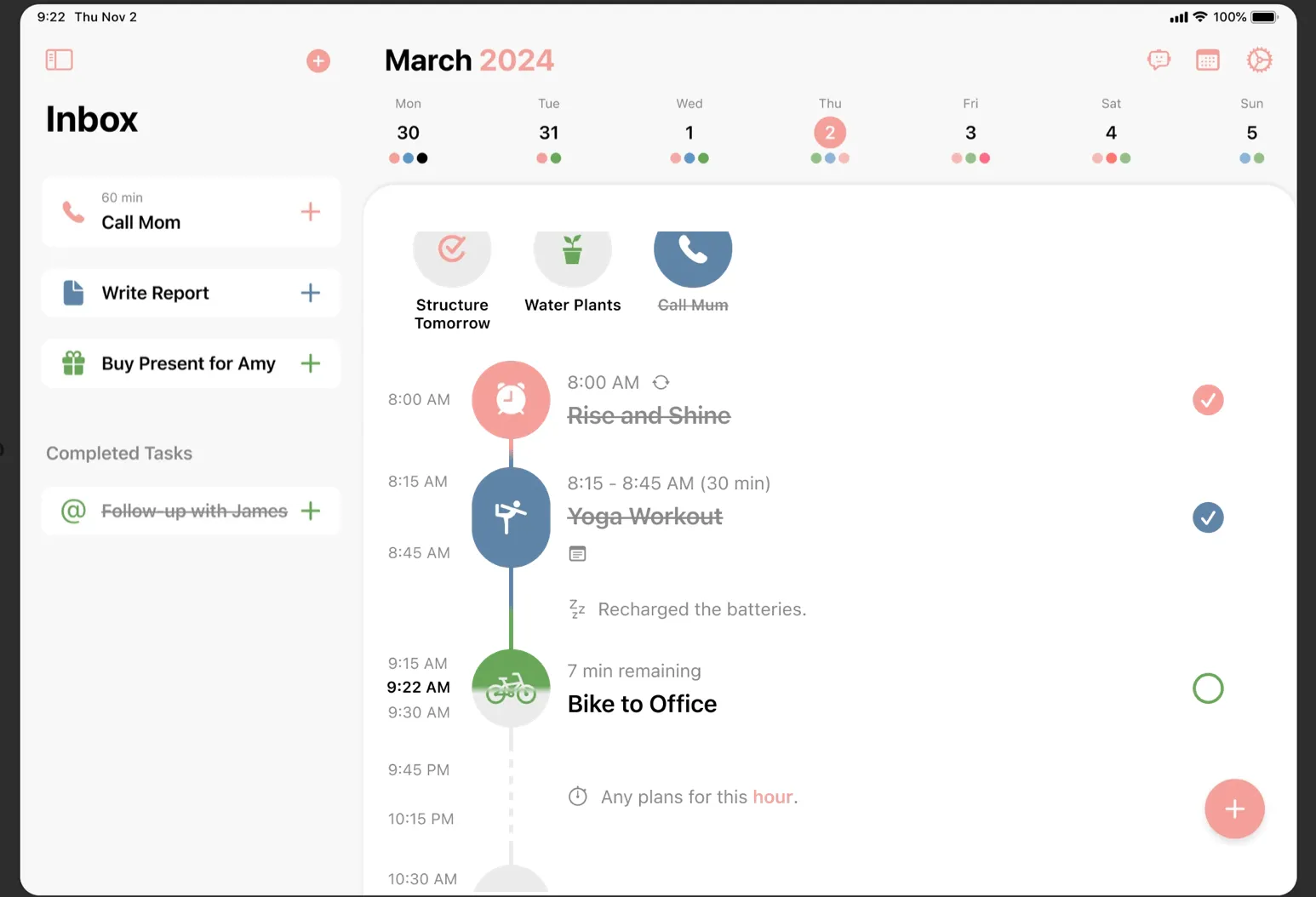The width and height of the screenshot is (1316, 897).
Task: Open the calendar view icon
Action: click(1208, 60)
